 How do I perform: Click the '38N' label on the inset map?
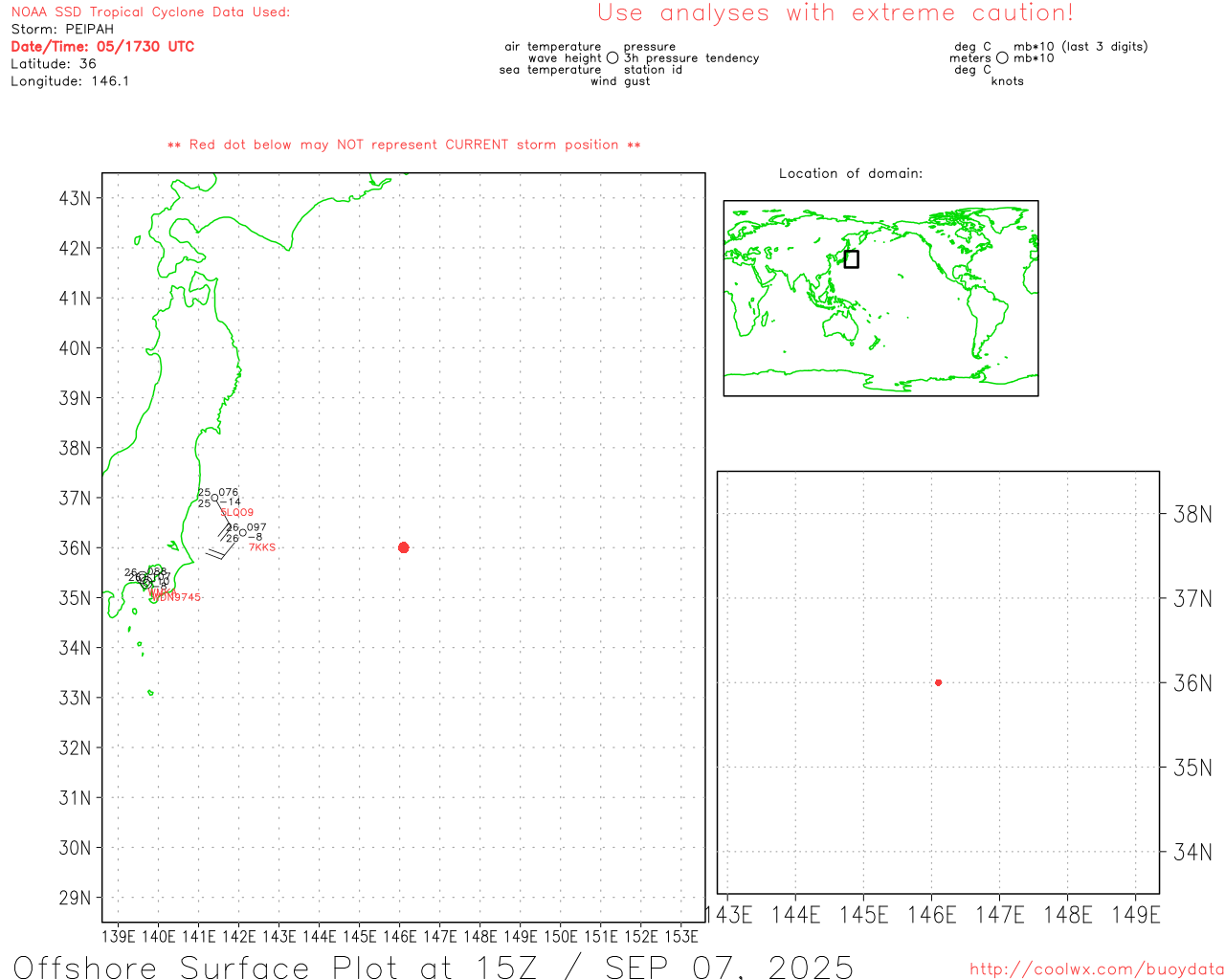tap(1192, 515)
